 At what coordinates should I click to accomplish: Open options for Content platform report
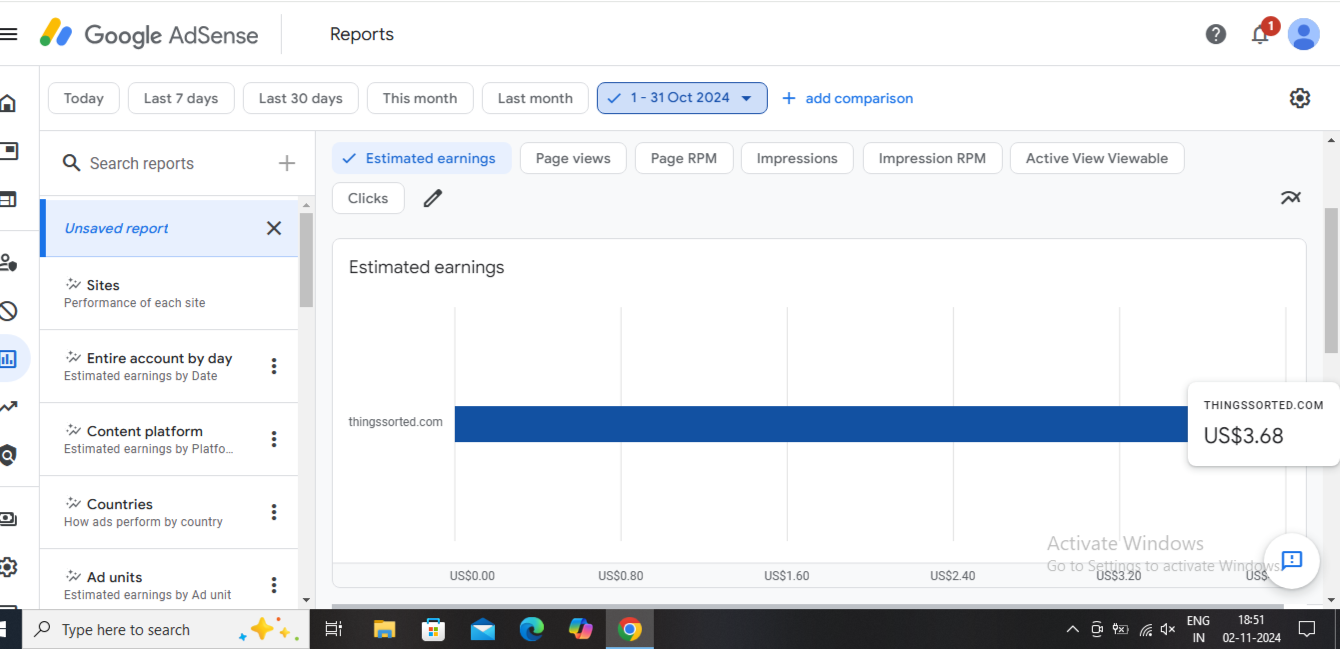click(274, 439)
